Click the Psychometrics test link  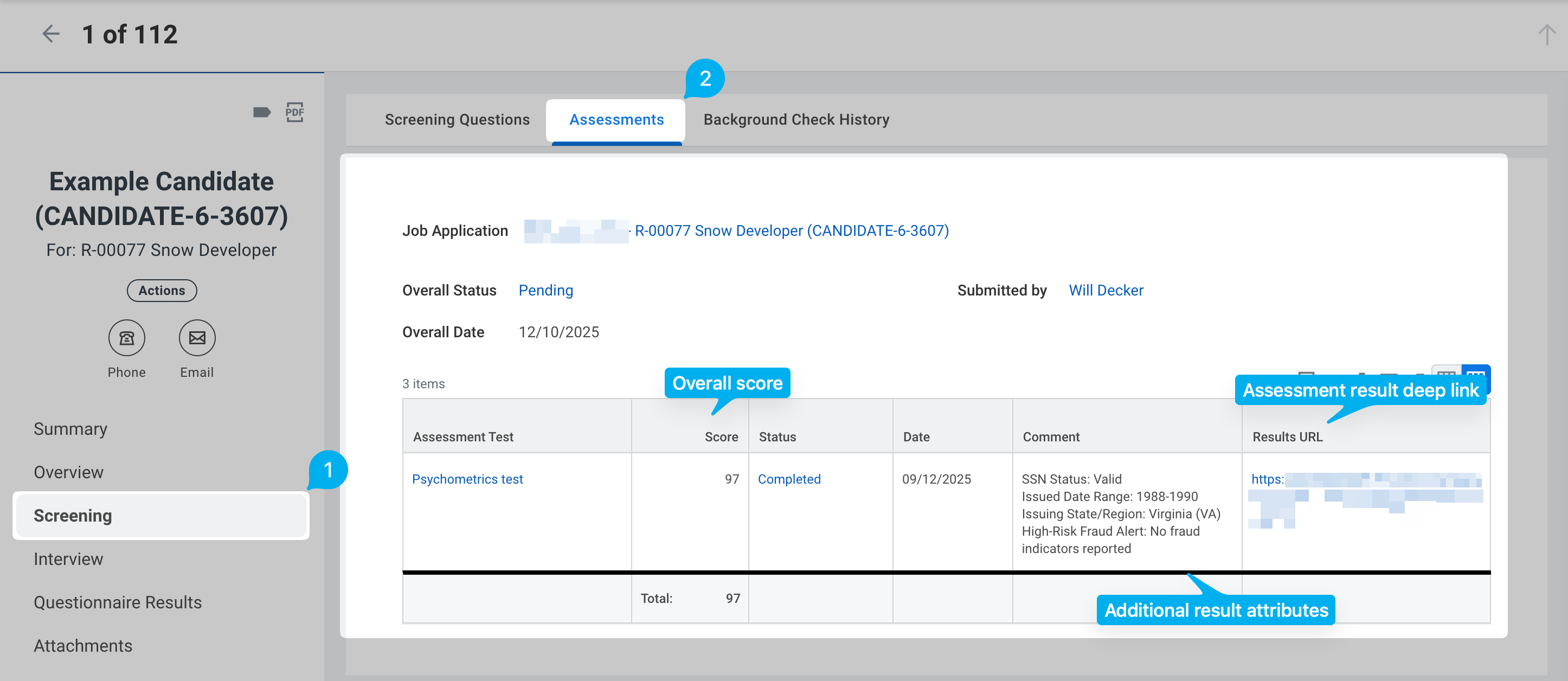(467, 479)
